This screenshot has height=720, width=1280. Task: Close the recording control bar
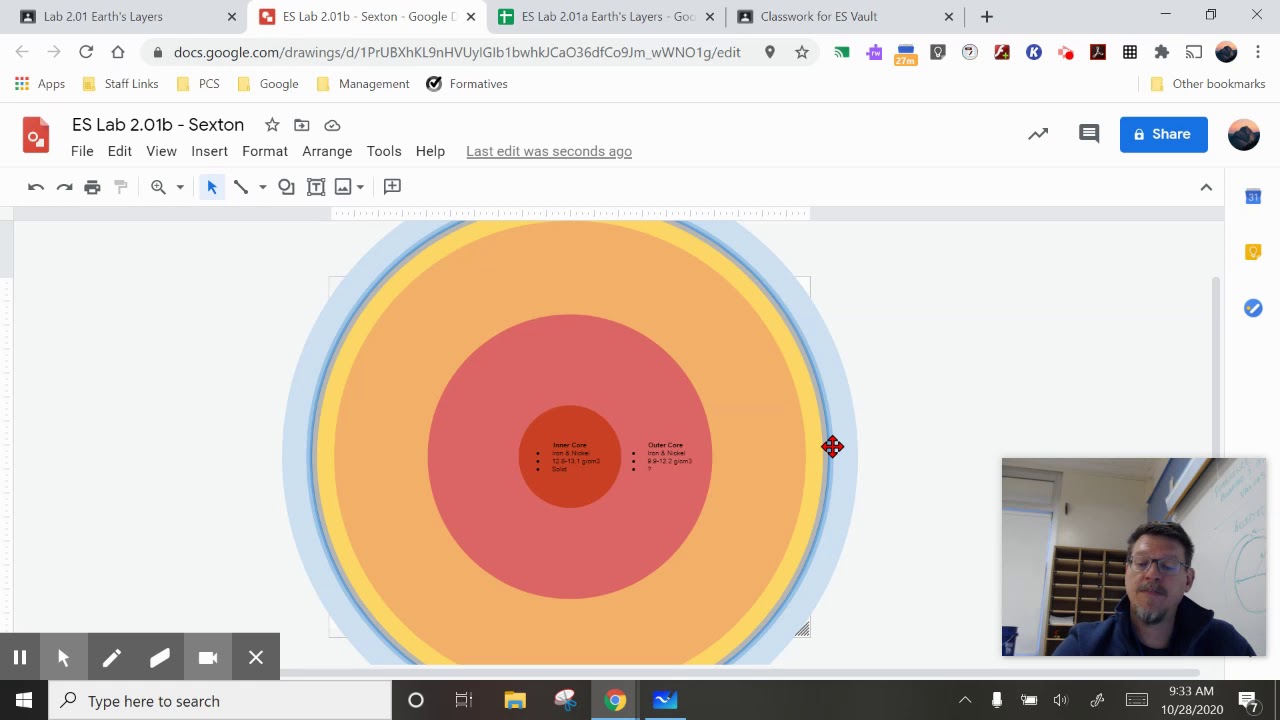pos(256,657)
